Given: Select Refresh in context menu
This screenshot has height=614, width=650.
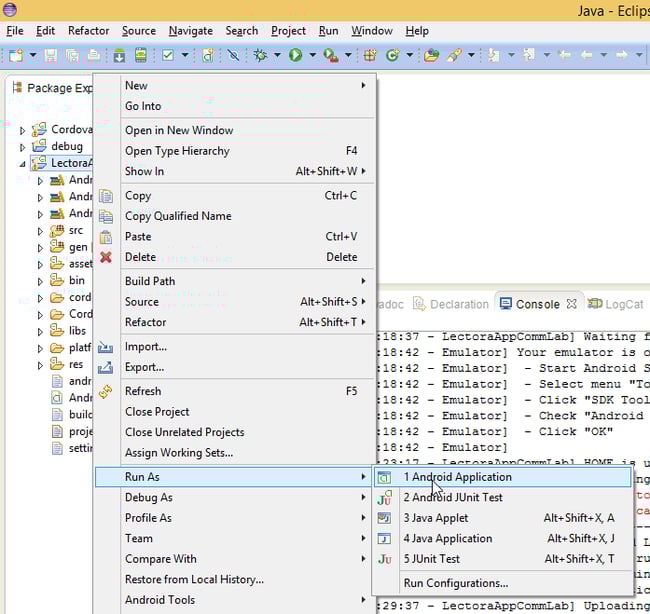Looking at the screenshot, I should pos(248,391).
